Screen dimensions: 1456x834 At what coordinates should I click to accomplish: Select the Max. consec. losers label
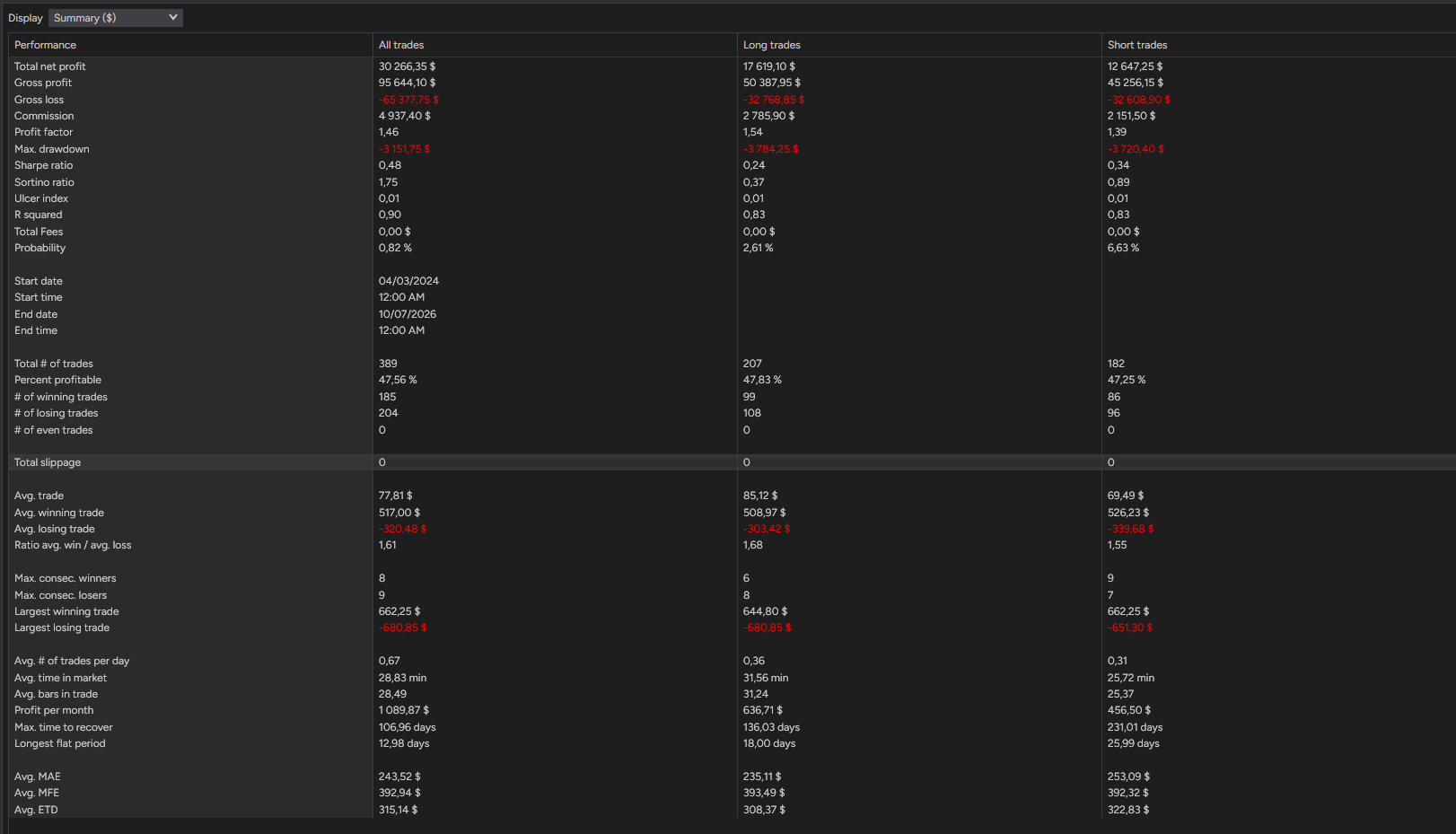pyautogui.click(x=61, y=595)
